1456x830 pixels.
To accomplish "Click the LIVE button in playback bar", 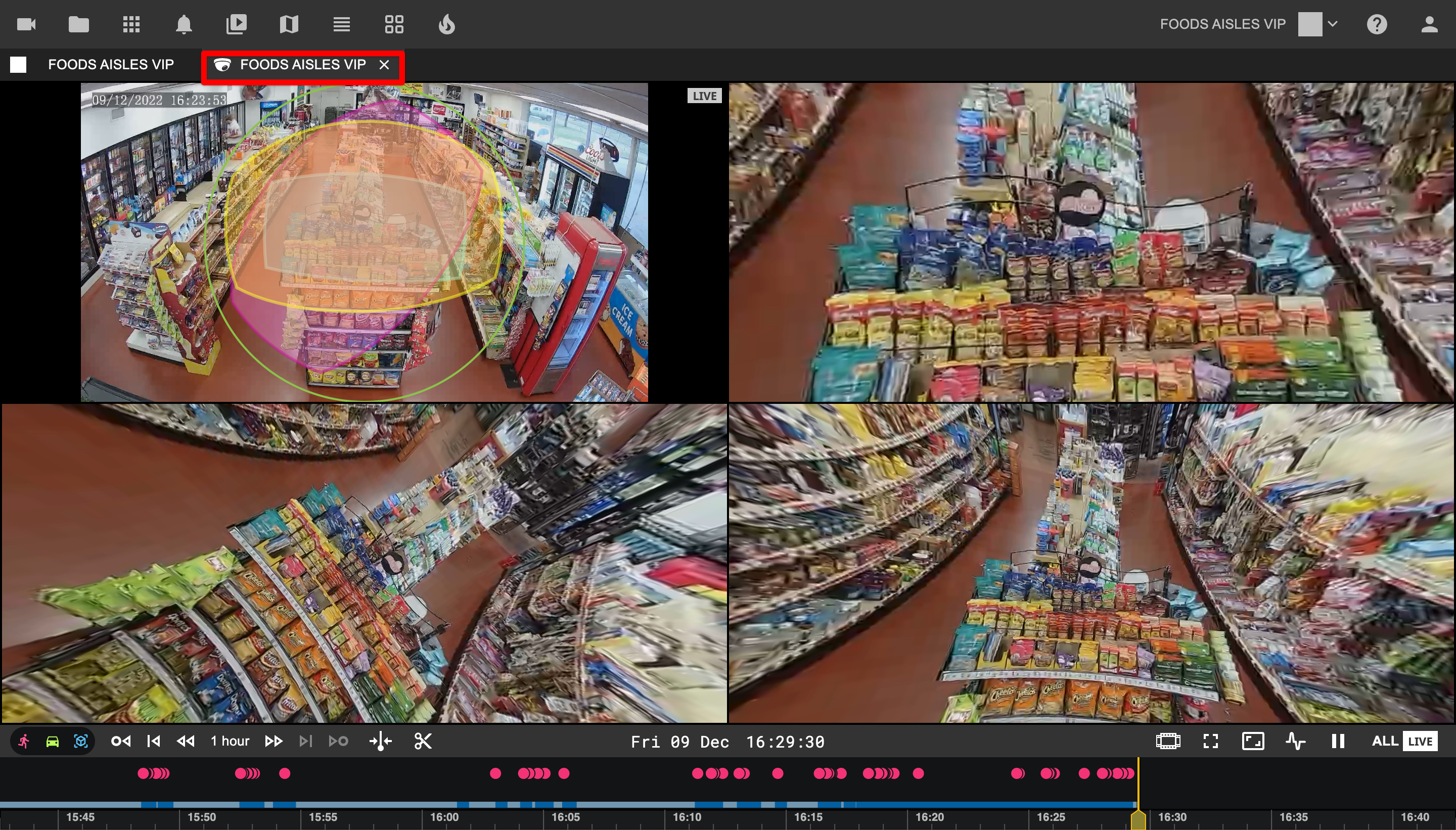I will 1420,741.
